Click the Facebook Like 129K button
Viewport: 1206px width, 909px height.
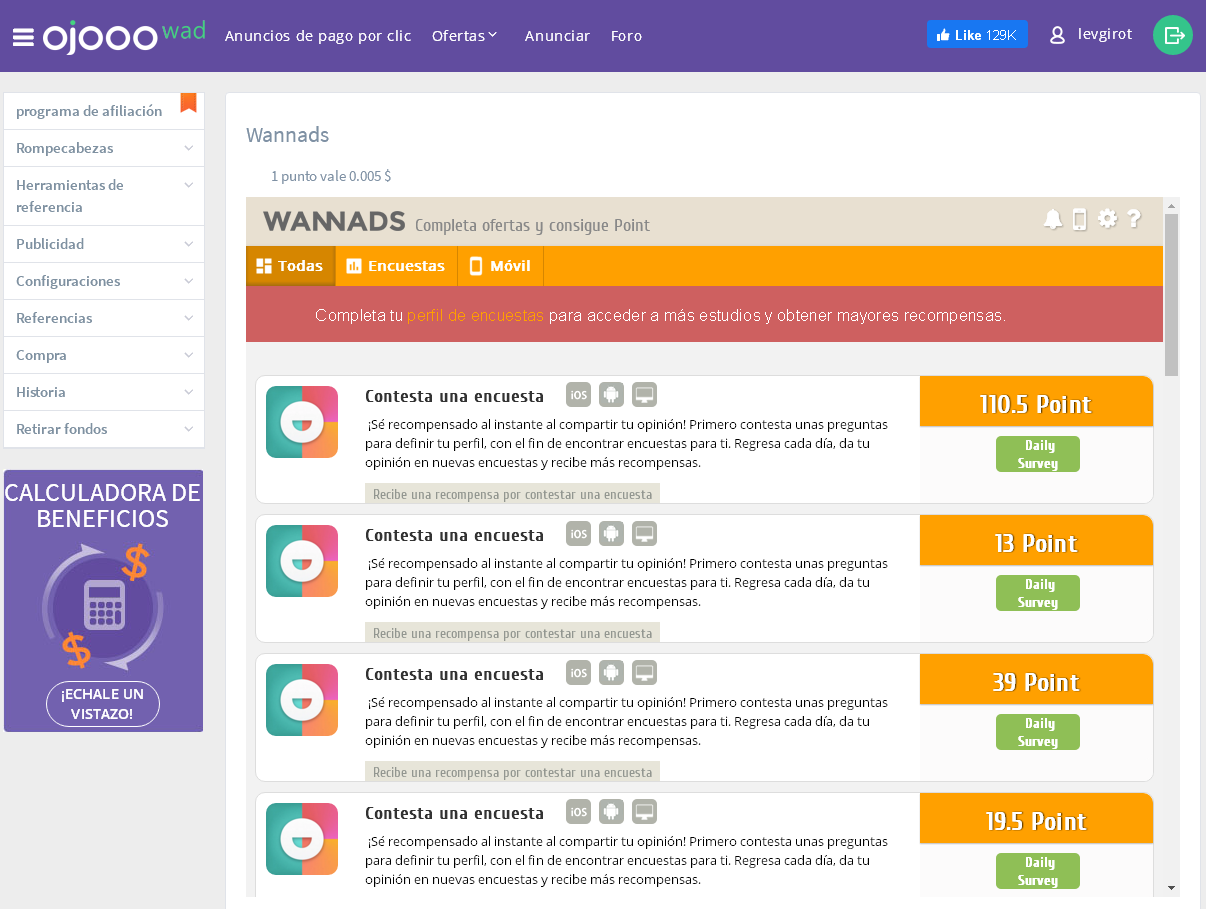click(x=977, y=35)
